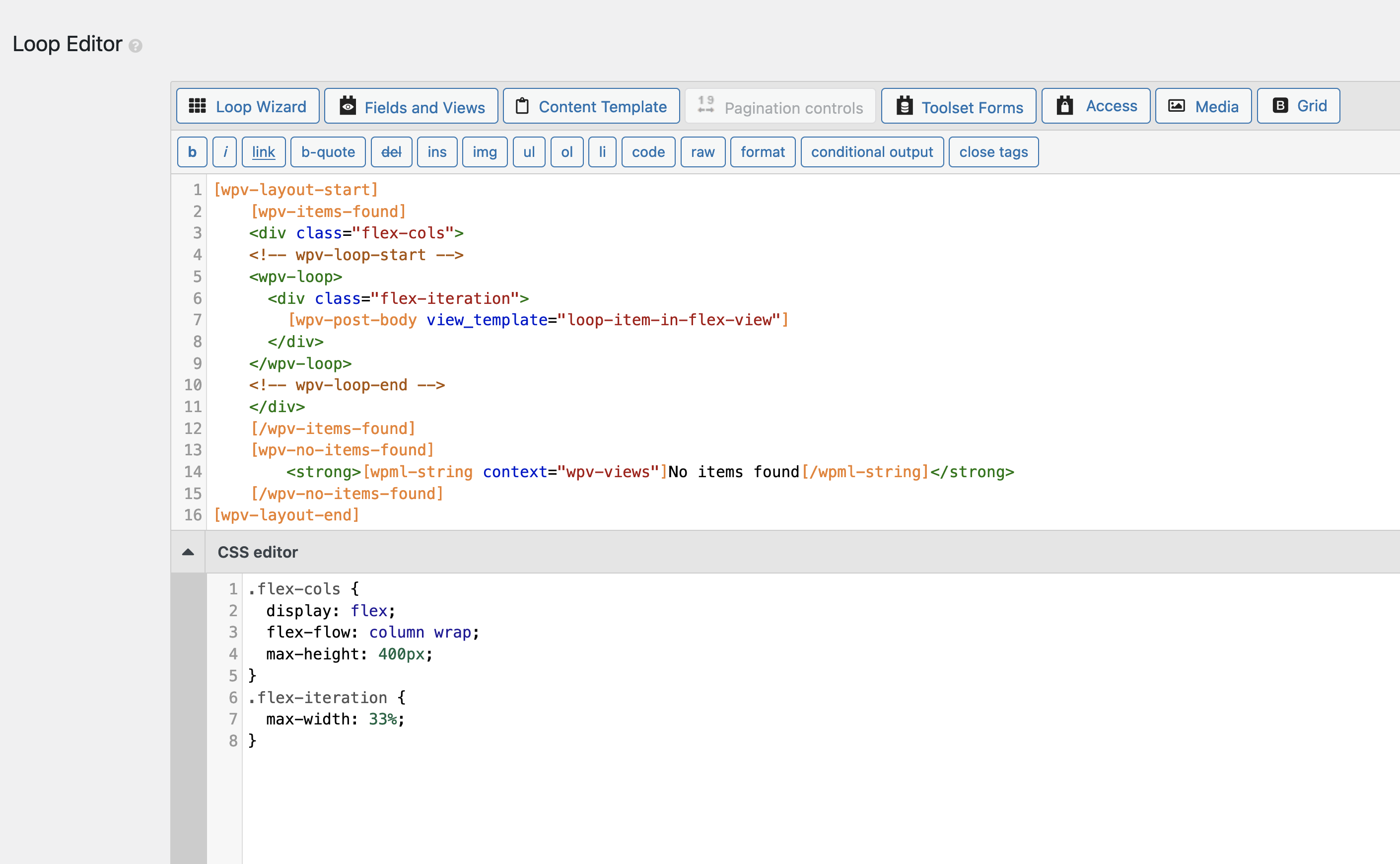Insert img tag
This screenshot has width=1400, height=864.
485,152
